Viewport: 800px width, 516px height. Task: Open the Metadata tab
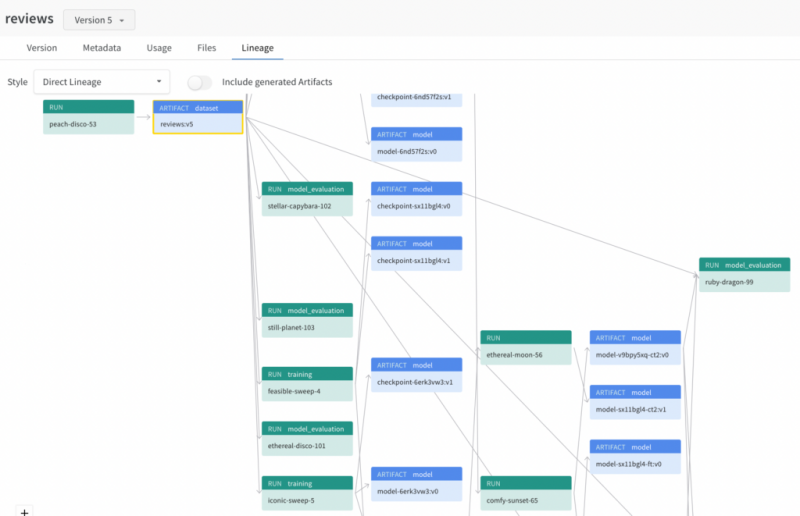click(x=102, y=48)
